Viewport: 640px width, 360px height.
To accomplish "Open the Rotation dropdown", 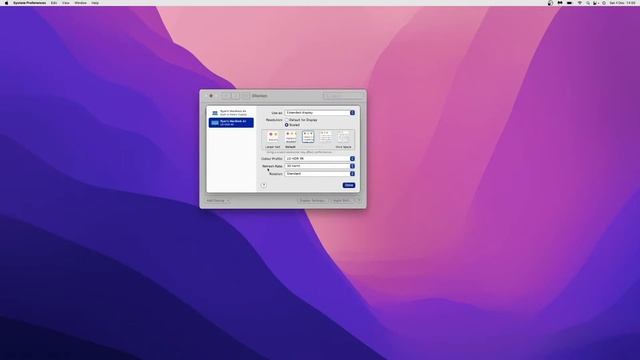I will click(x=320, y=174).
